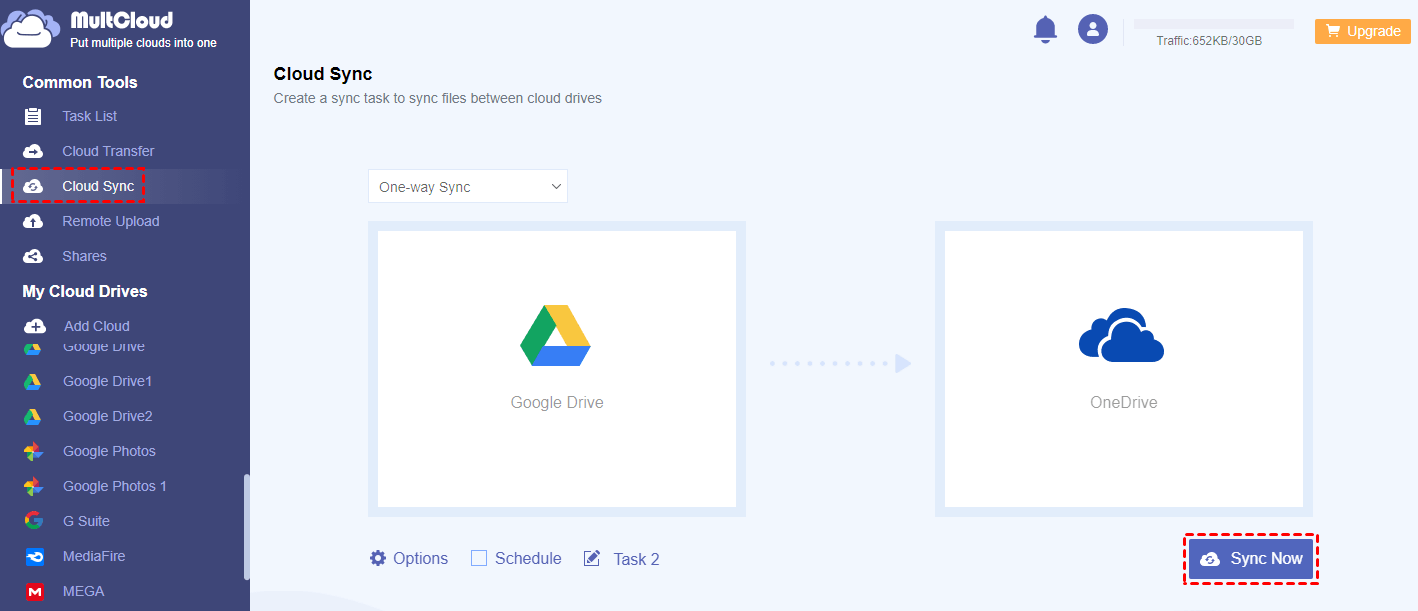The width and height of the screenshot is (1418, 611).
Task: Click the Cloud Transfer cloud icon
Action: (33, 151)
